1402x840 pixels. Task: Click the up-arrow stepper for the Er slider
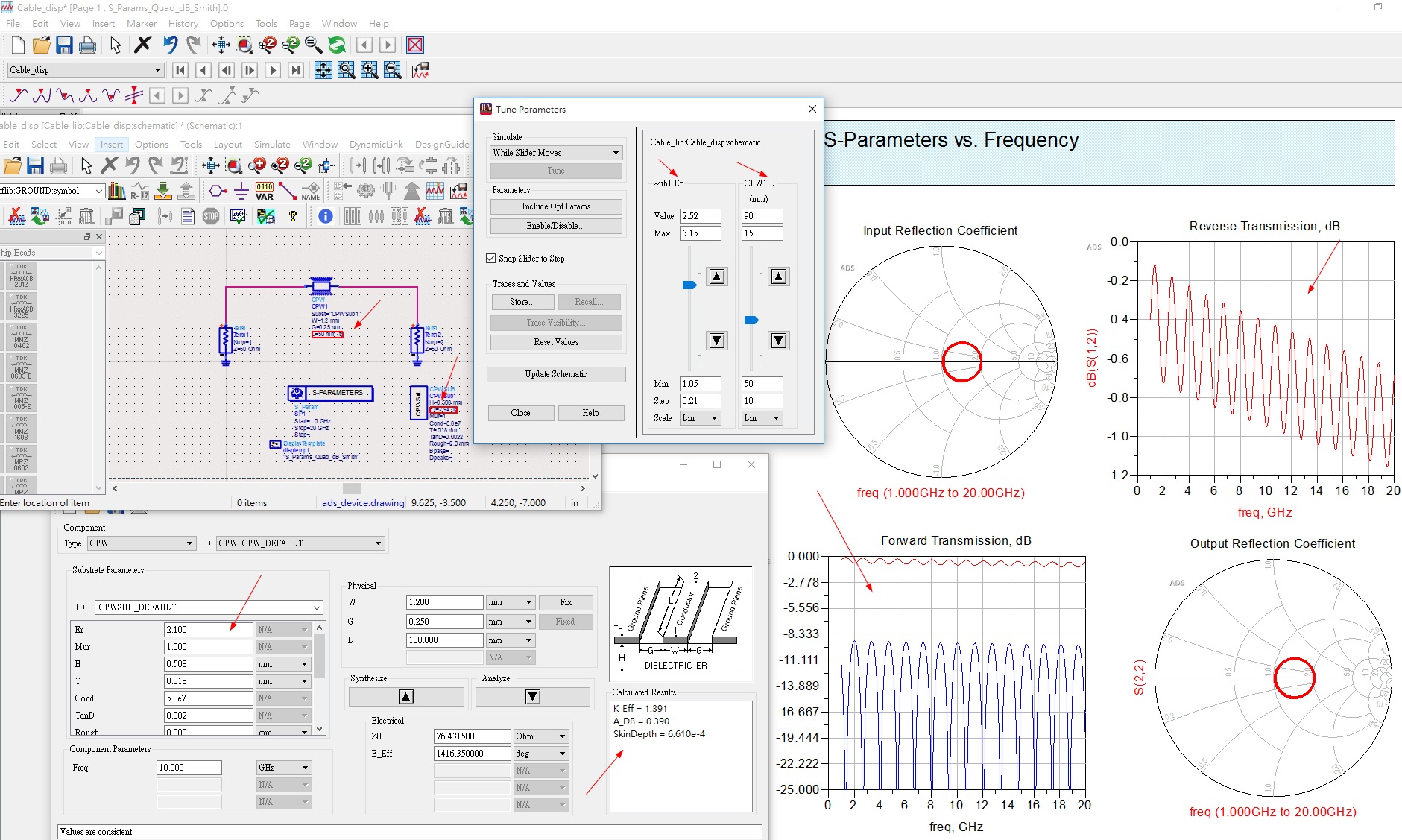pos(717,277)
